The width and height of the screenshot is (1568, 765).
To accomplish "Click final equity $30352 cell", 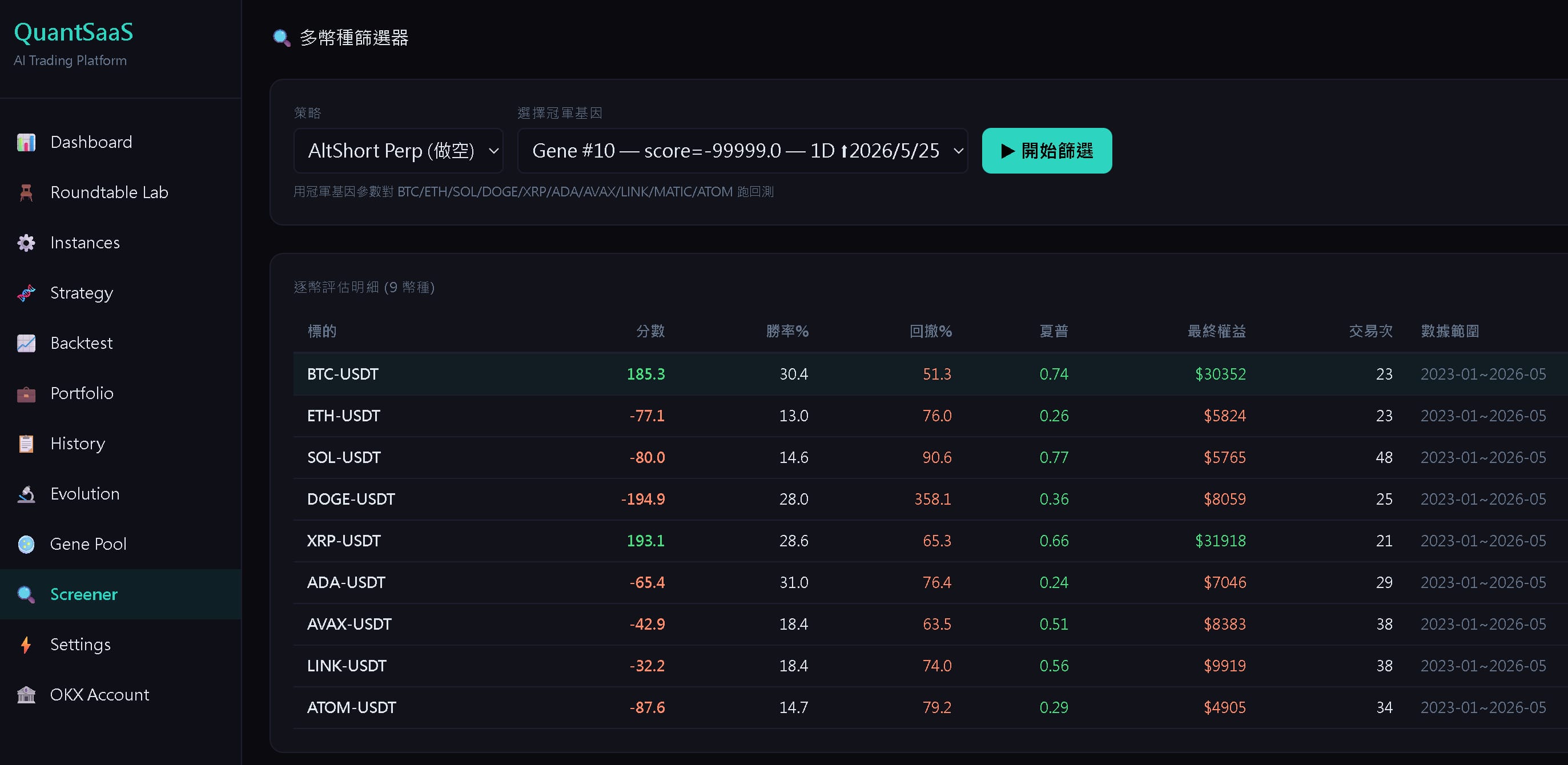I will (x=1220, y=375).
